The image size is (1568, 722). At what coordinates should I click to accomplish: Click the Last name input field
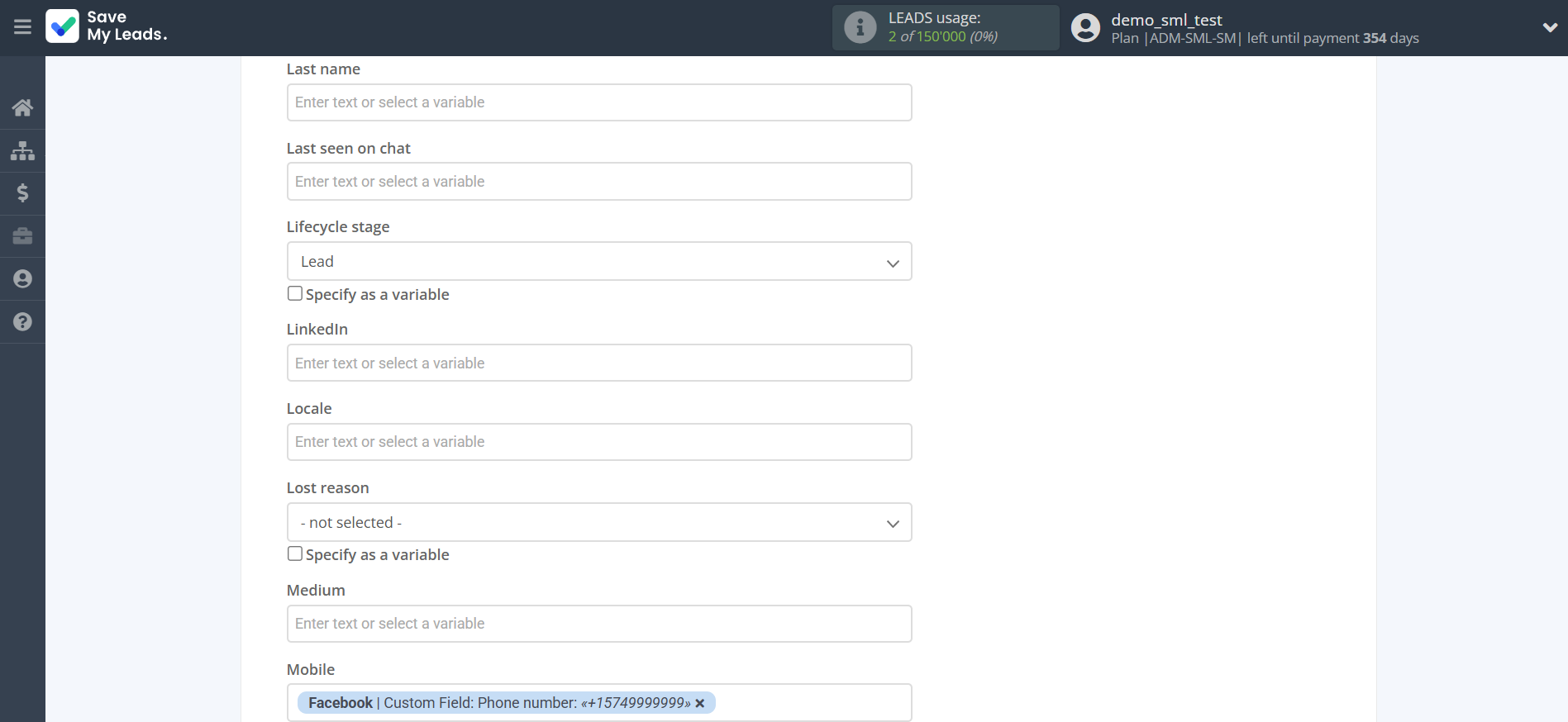tap(598, 102)
